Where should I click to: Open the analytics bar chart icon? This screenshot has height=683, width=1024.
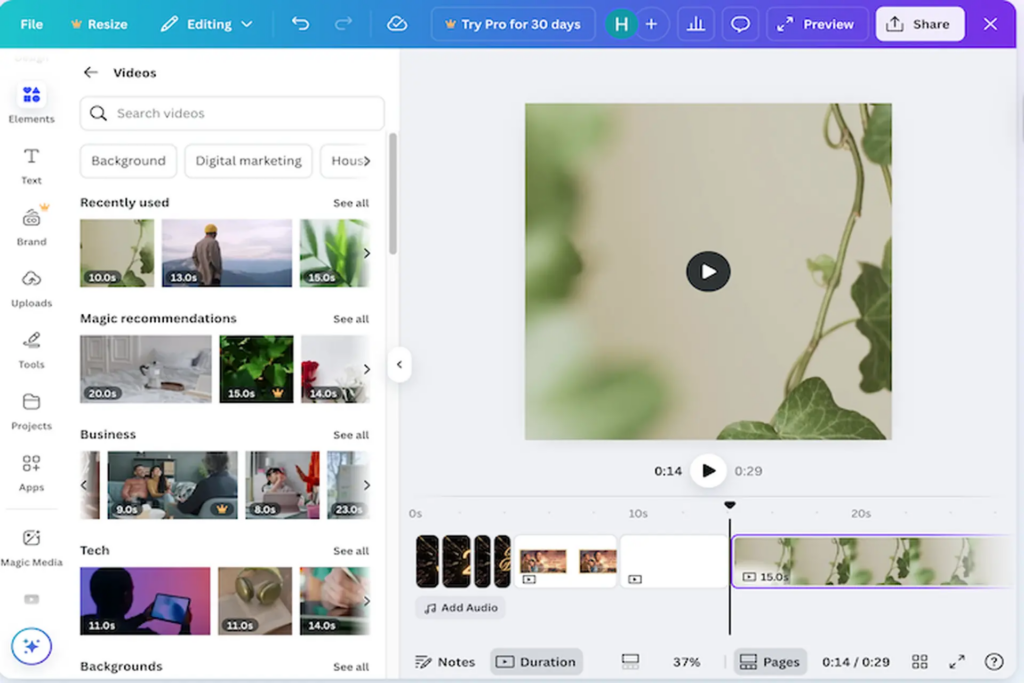point(695,24)
